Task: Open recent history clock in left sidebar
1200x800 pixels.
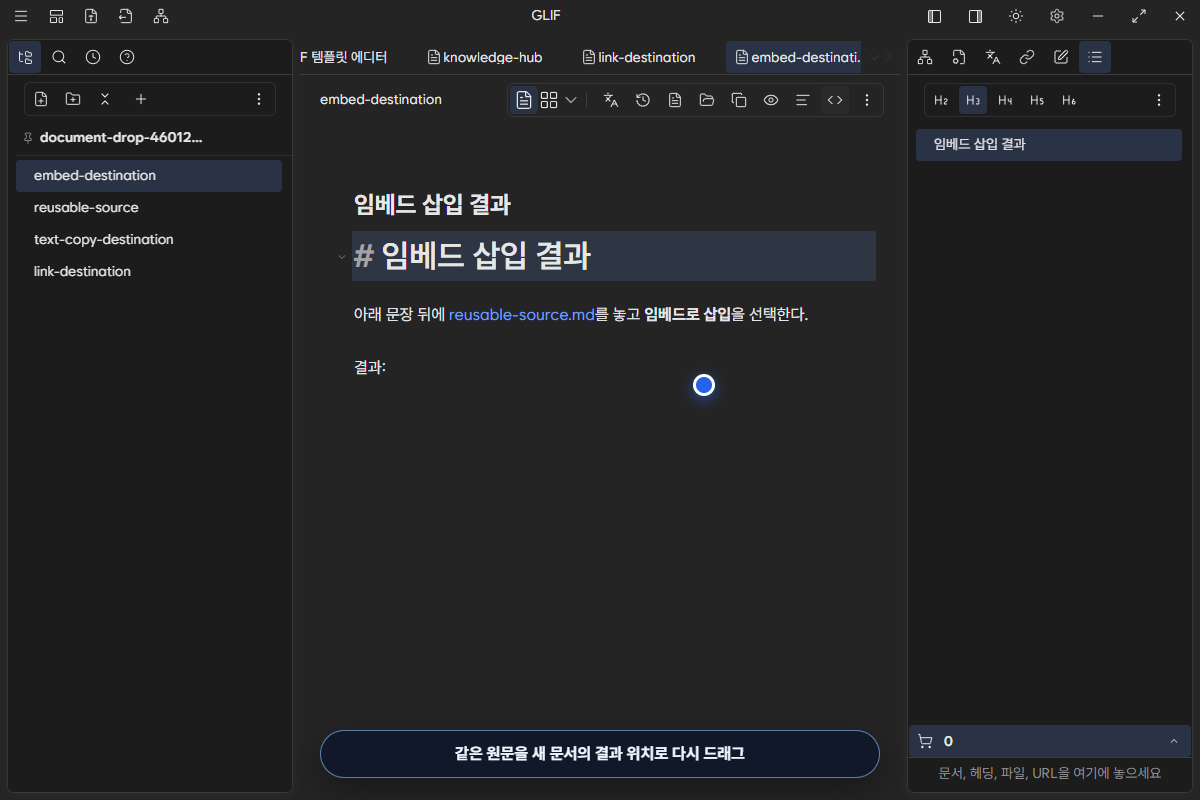Action: tap(93, 57)
